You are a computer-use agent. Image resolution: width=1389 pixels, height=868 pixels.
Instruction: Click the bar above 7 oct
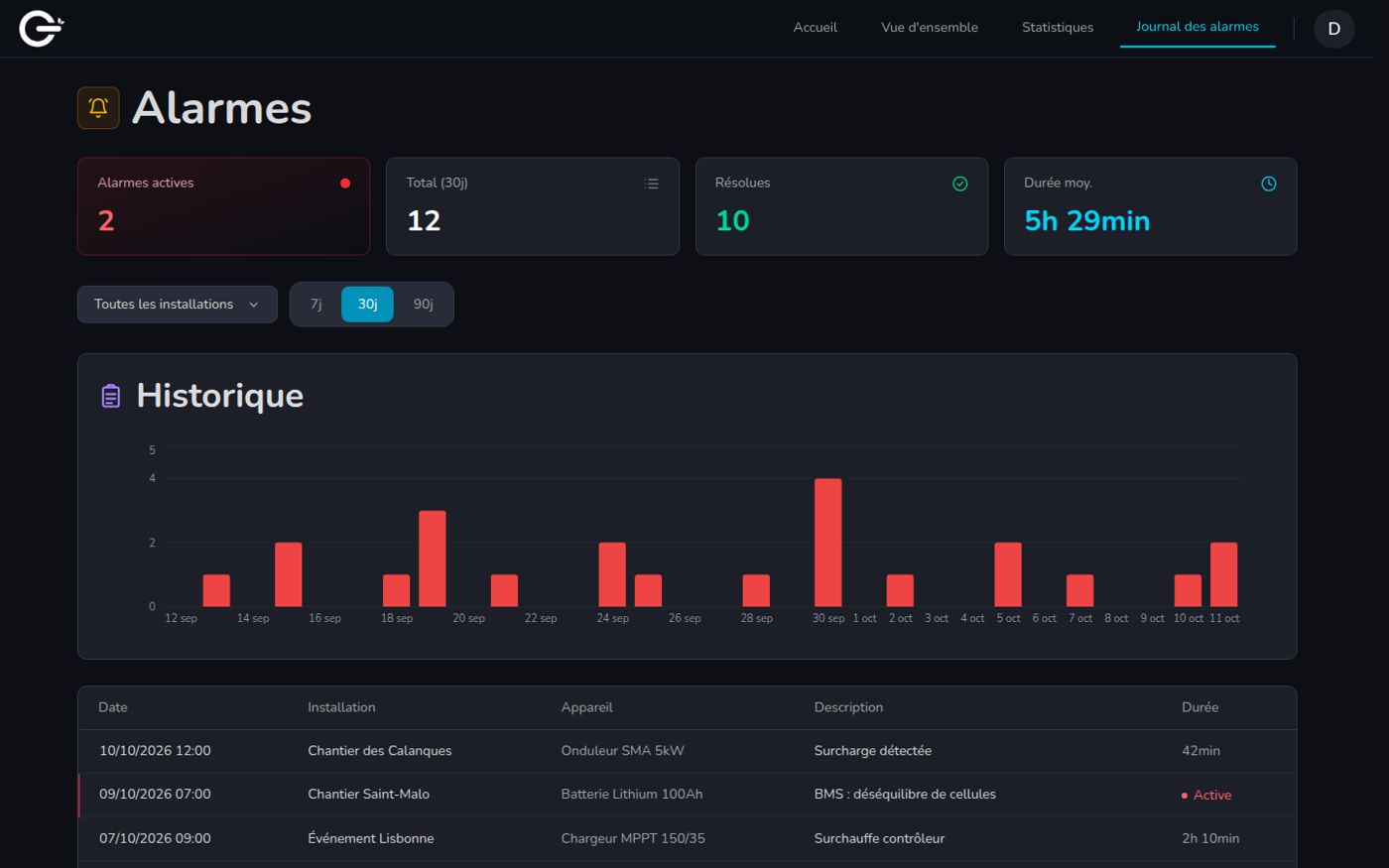tap(1080, 590)
